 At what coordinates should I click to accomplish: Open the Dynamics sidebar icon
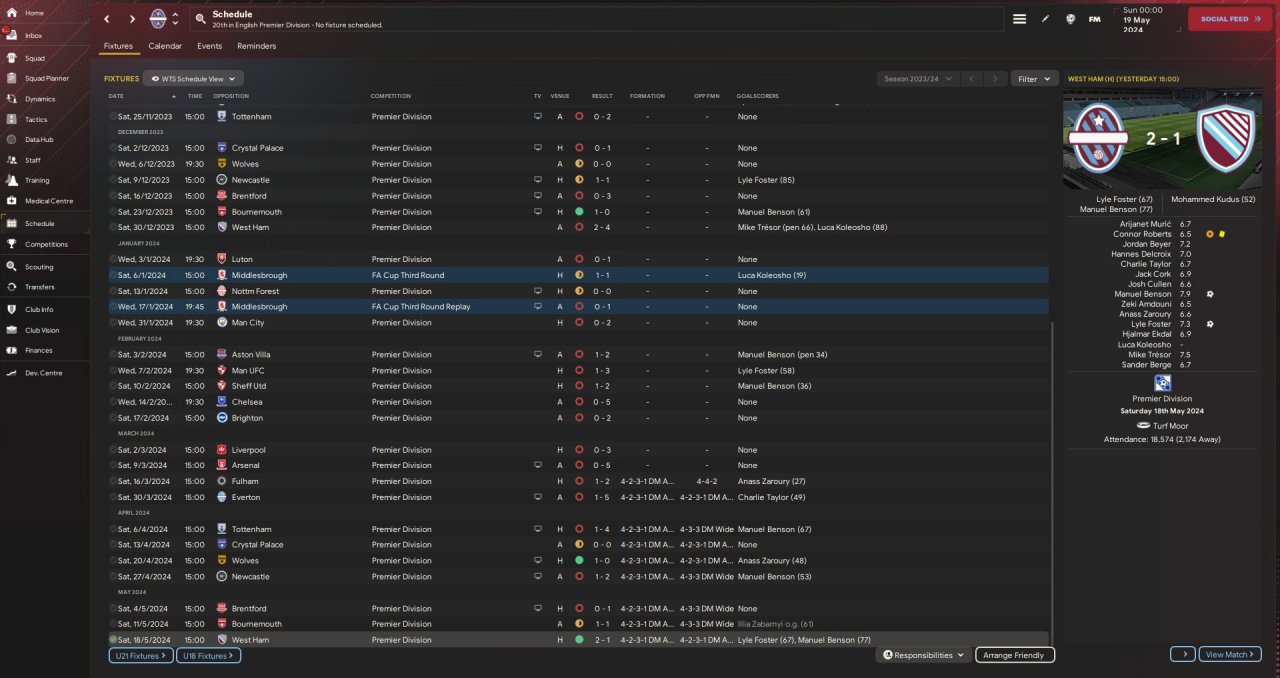12,99
